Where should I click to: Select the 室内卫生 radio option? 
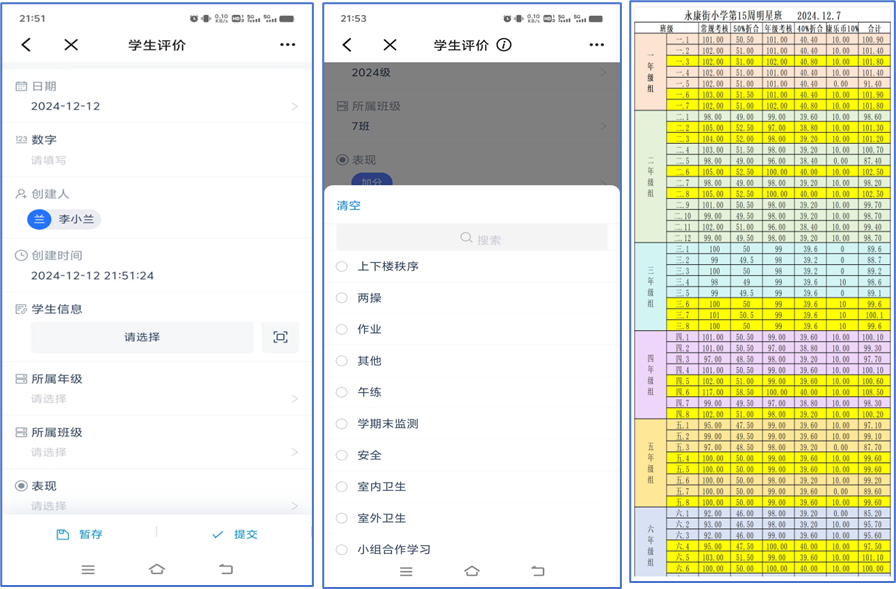(x=342, y=487)
